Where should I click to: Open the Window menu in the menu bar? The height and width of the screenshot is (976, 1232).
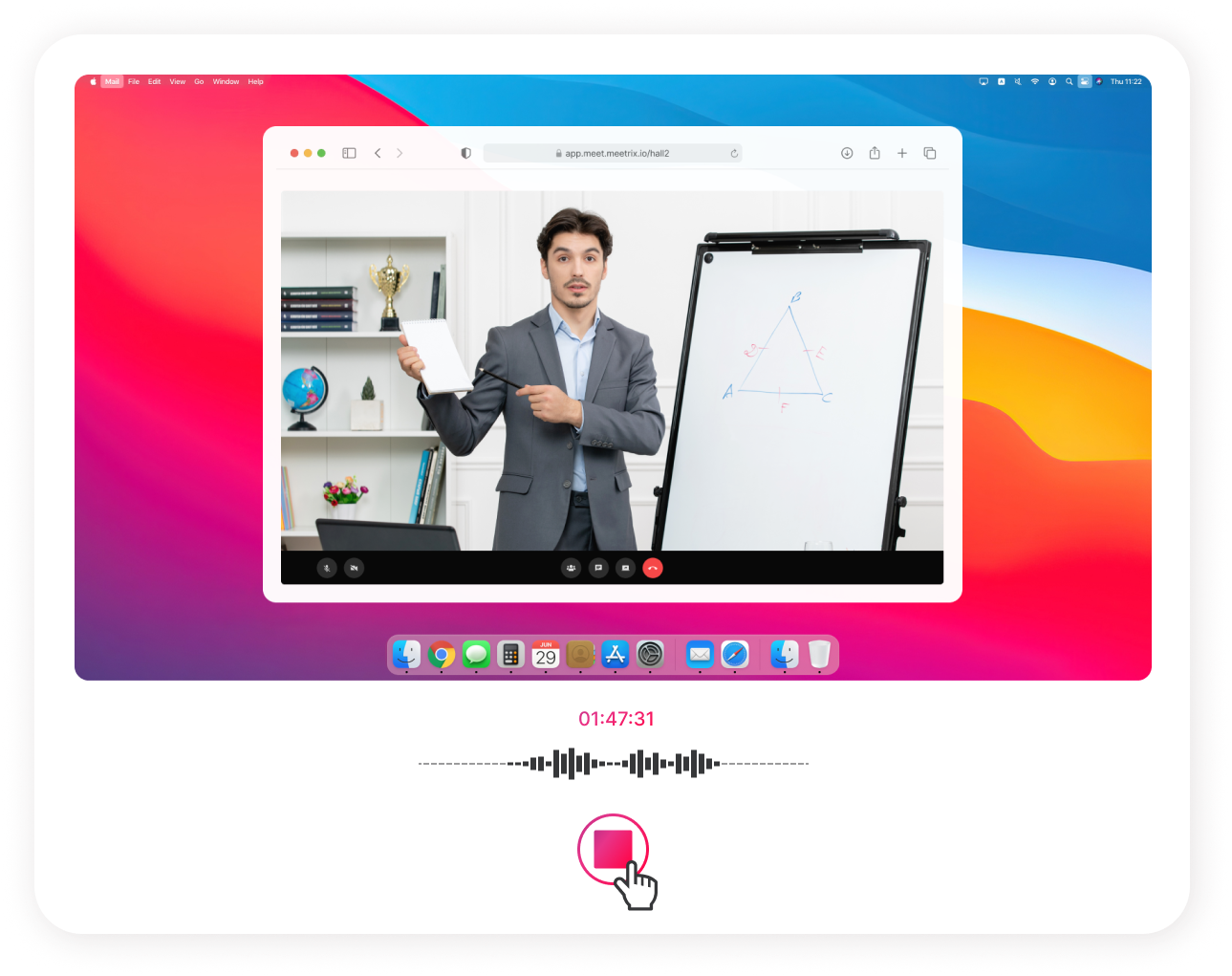coord(226,81)
